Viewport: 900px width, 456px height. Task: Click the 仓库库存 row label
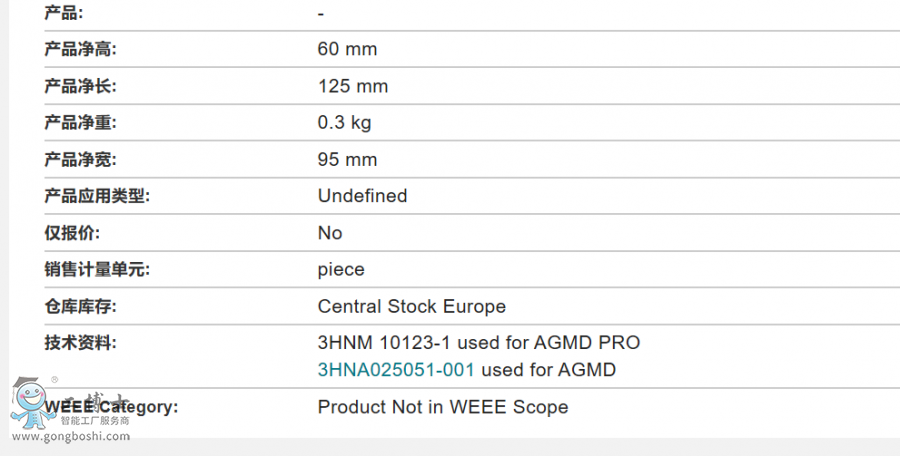(x=80, y=307)
